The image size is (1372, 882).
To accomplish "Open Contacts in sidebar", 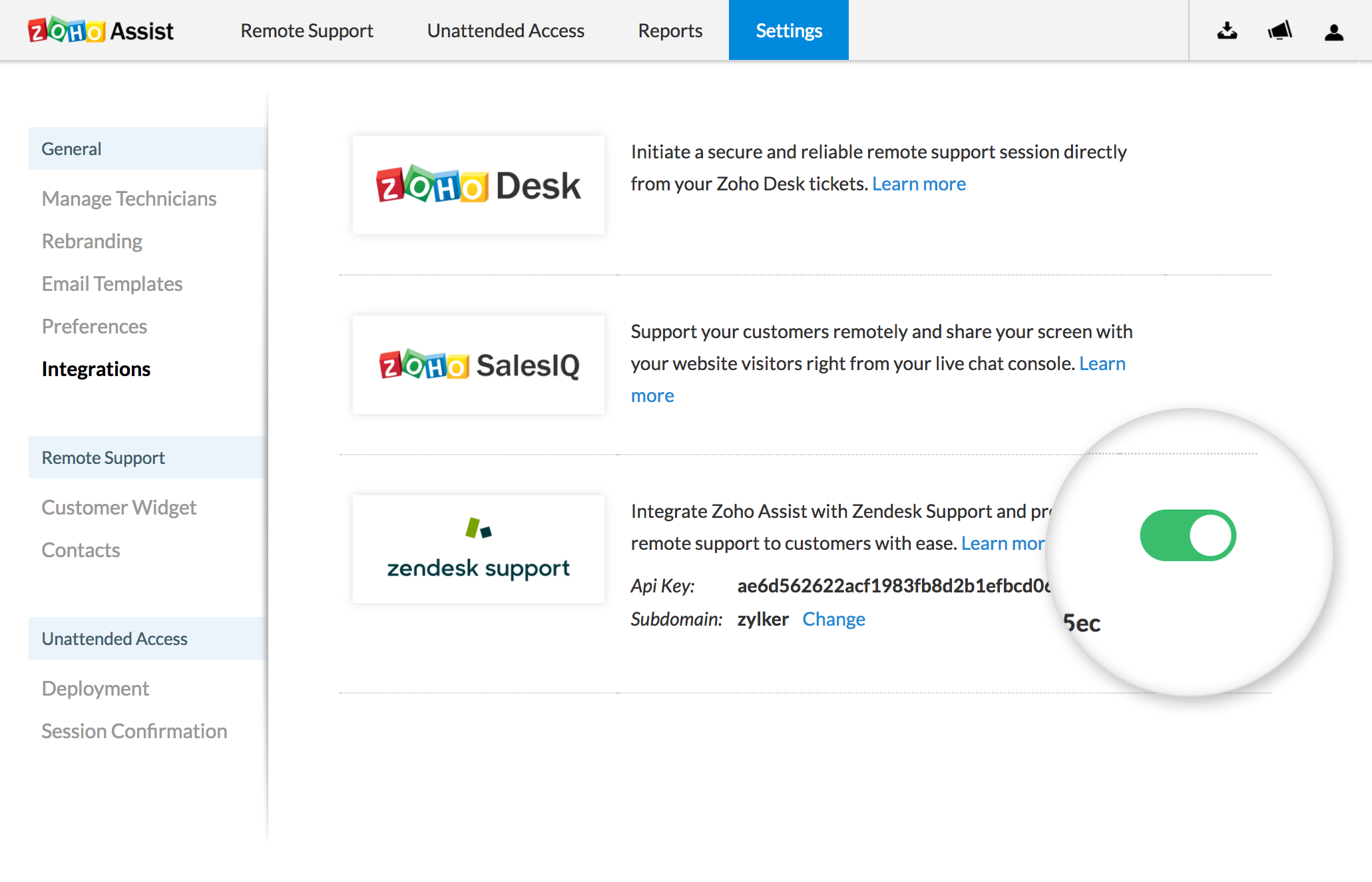I will tap(81, 550).
